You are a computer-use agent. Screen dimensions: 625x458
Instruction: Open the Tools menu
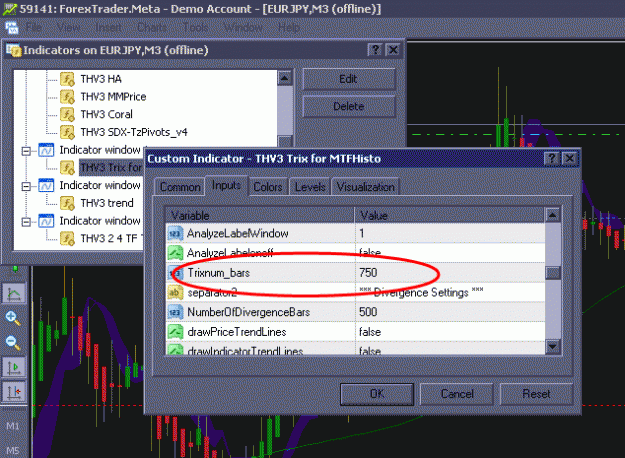(x=195, y=28)
